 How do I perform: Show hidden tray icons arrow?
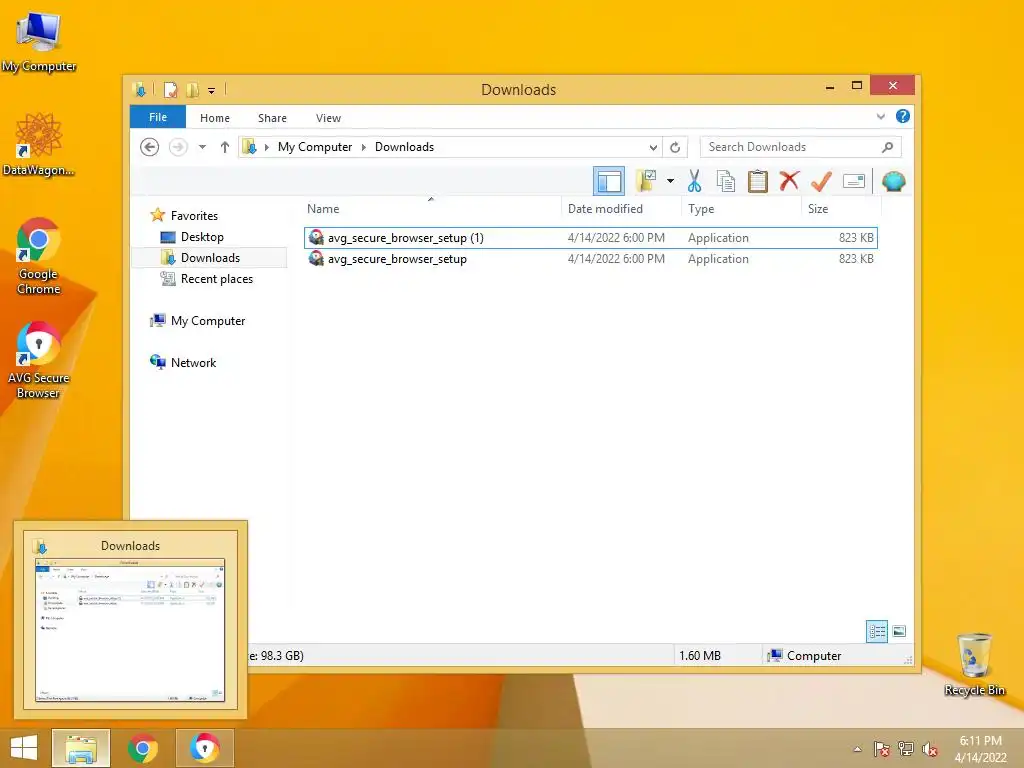pos(857,749)
